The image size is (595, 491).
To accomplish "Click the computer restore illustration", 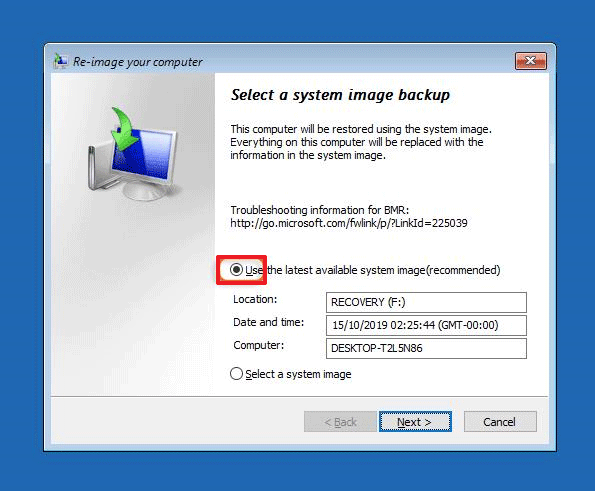I will 132,154.
